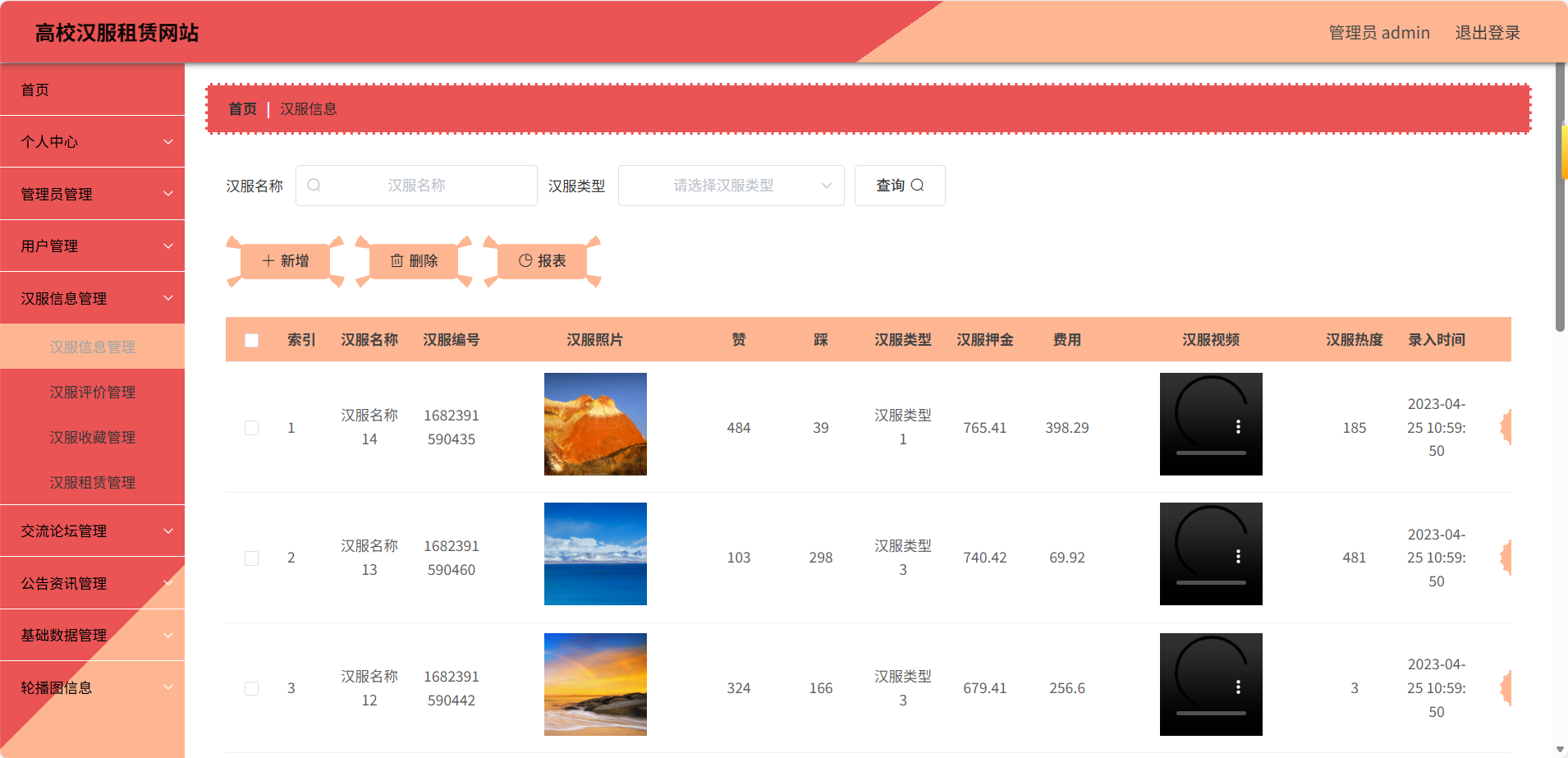1568x758 pixels.
Task: Click likes value 484
Action: pos(739,428)
